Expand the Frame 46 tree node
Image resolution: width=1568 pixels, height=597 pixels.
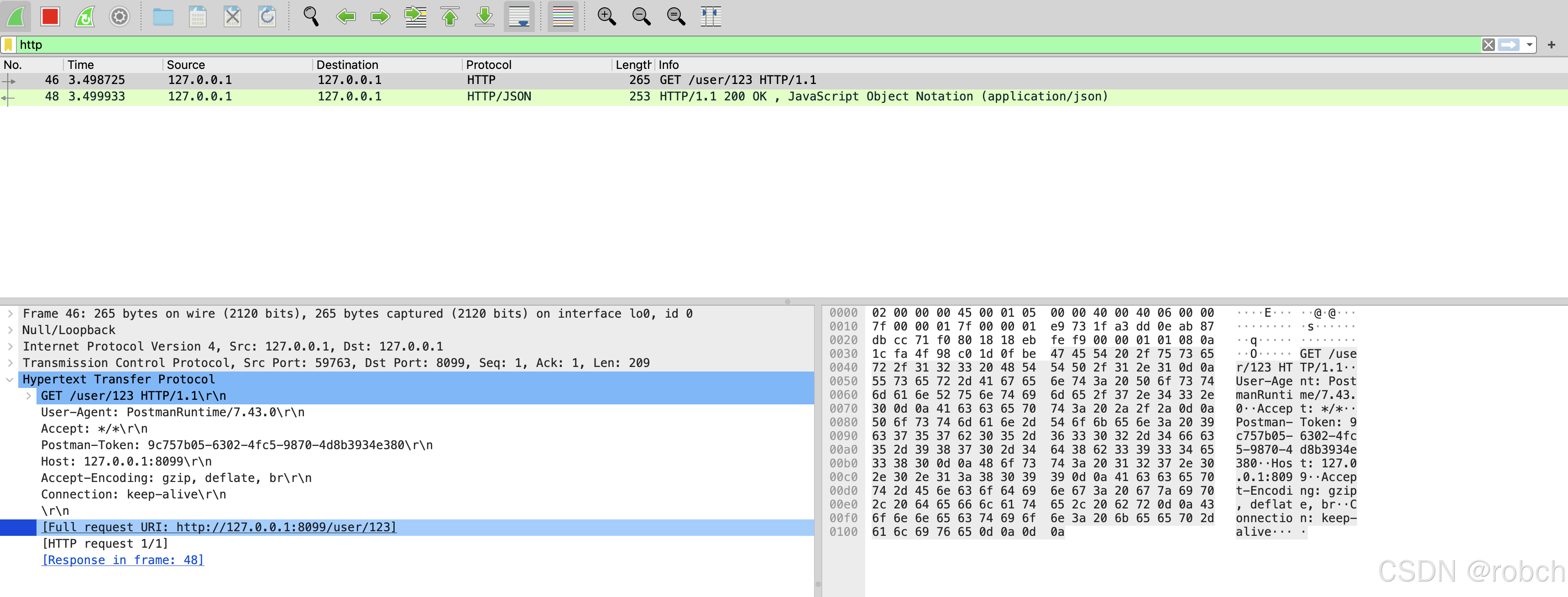click(10, 314)
